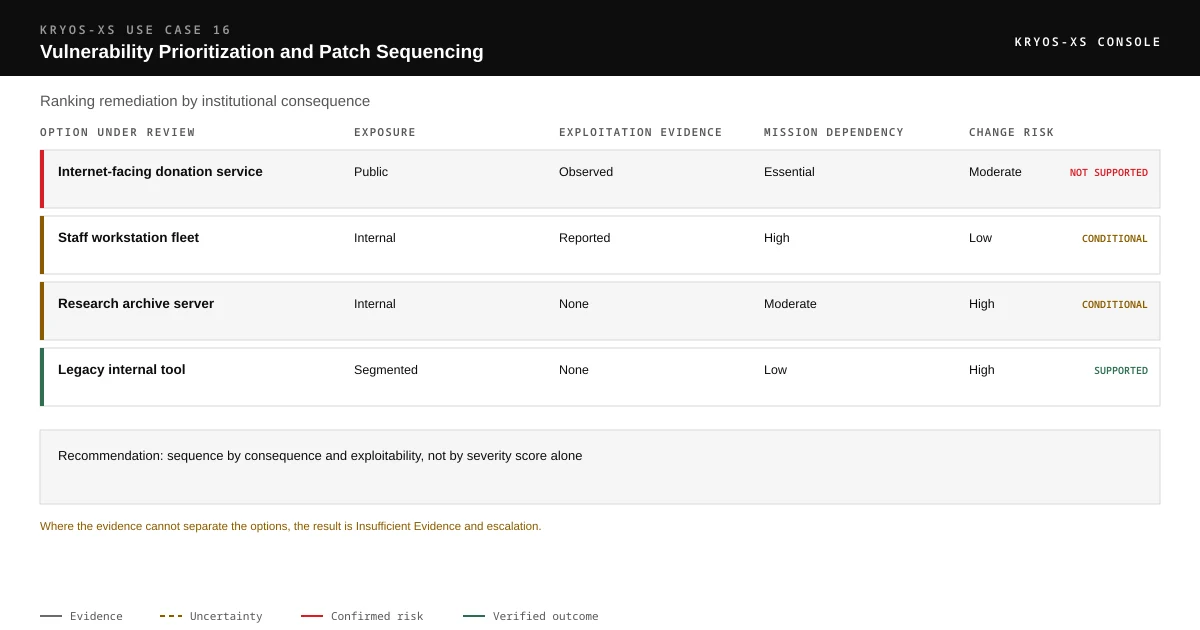Click the Insufficient Evidence escalation note

pos(291,526)
